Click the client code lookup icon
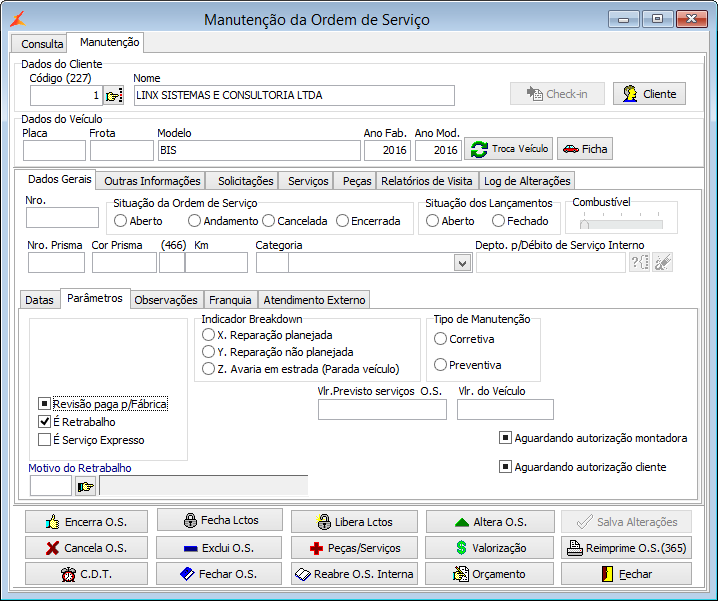Viewport: 718px width, 601px height. coord(113,95)
